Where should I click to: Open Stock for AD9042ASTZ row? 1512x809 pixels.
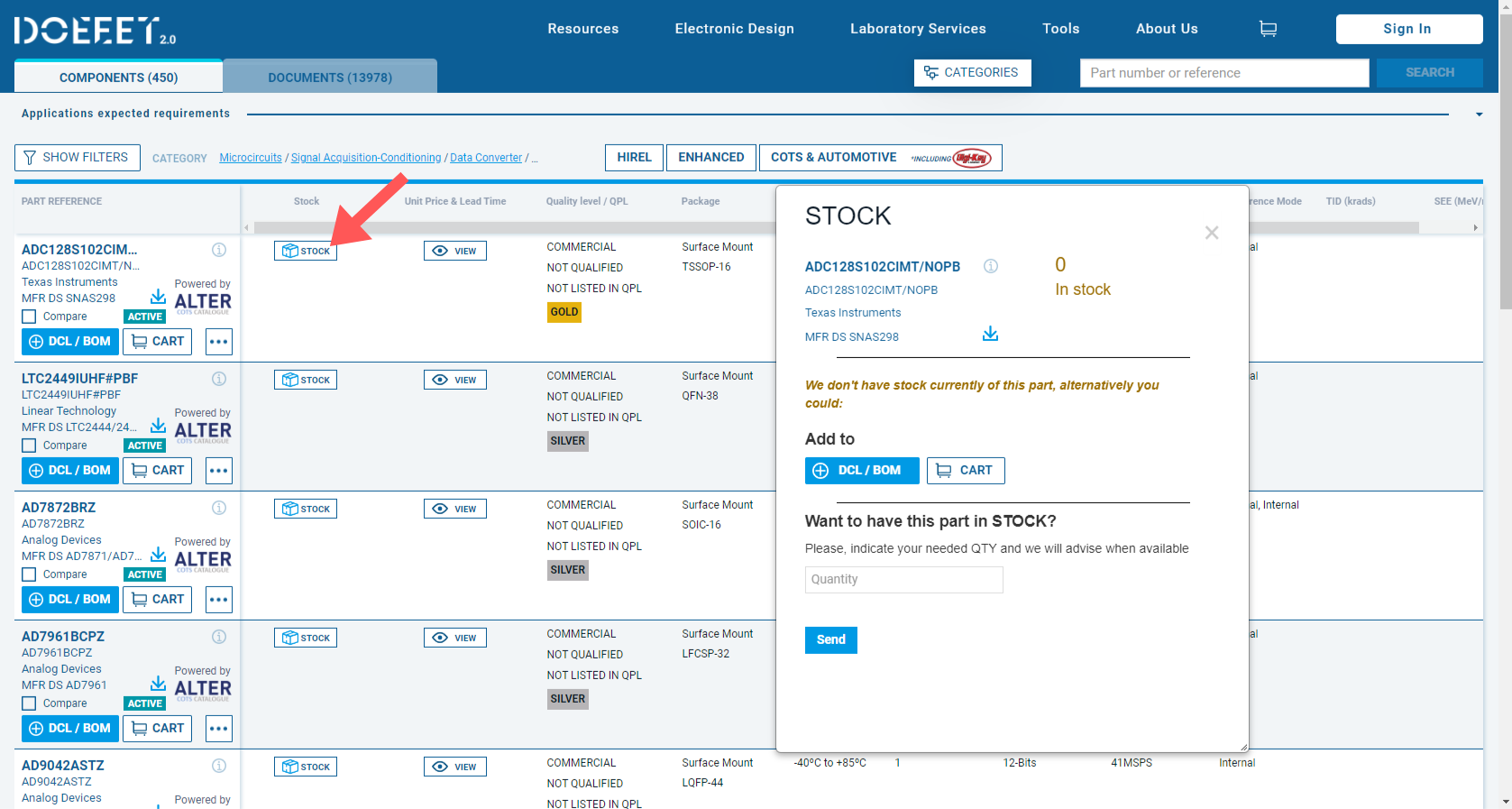coord(306,767)
